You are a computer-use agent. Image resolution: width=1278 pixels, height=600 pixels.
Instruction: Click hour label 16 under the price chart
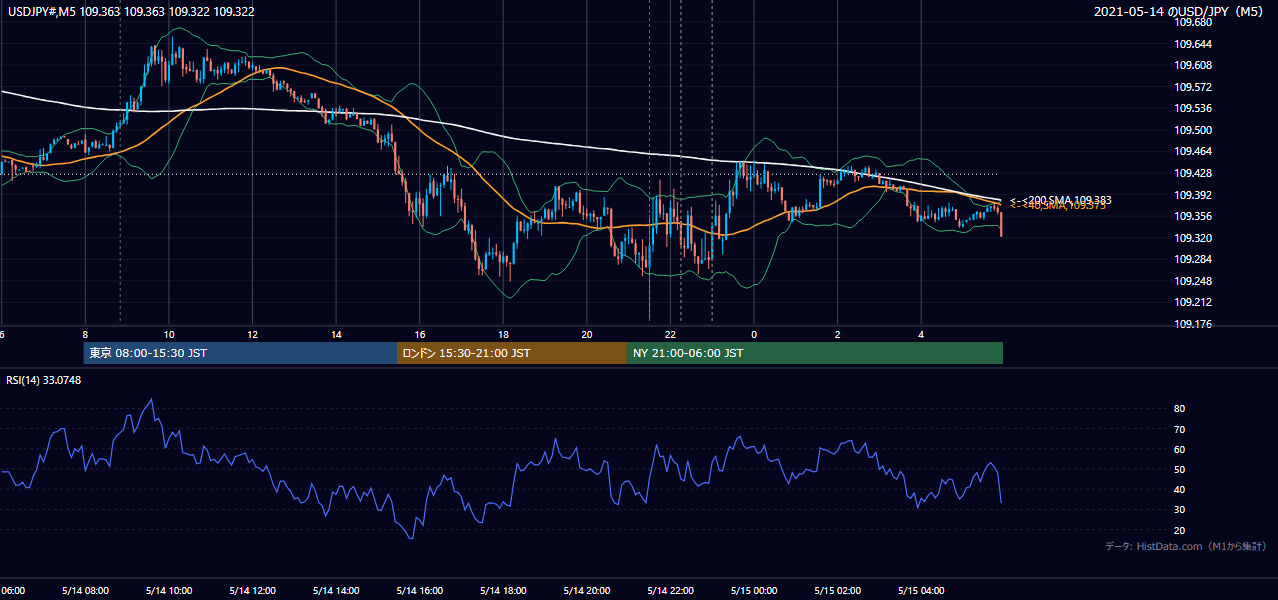[420, 334]
